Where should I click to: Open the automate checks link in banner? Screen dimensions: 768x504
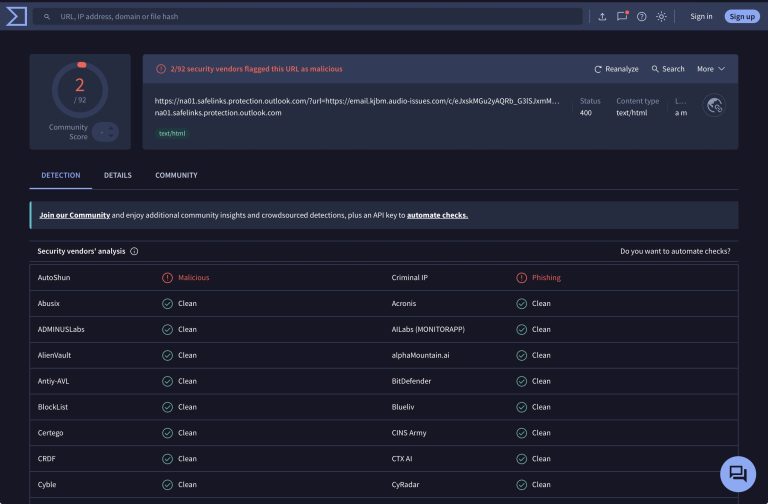(437, 215)
